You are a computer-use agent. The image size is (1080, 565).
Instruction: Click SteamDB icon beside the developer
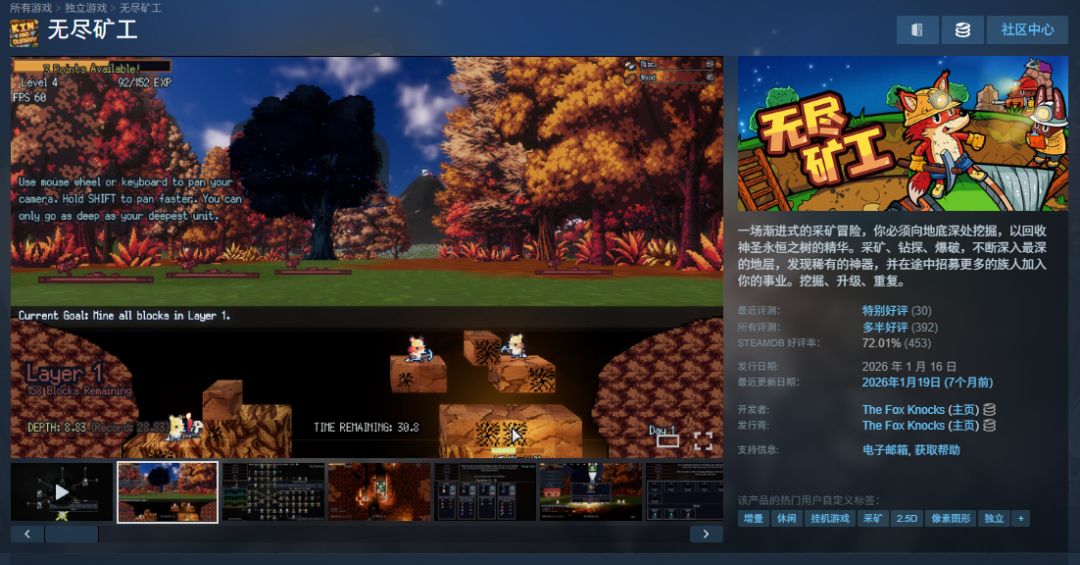(x=989, y=409)
